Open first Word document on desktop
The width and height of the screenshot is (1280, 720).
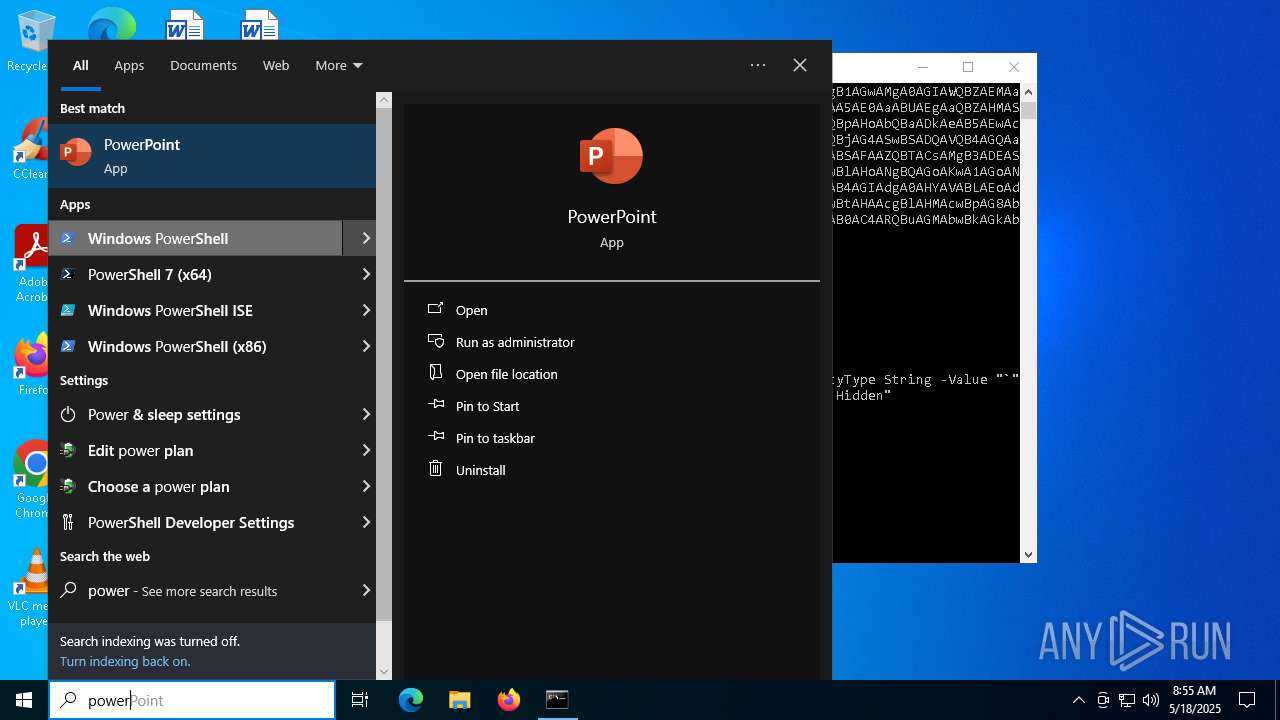(185, 25)
